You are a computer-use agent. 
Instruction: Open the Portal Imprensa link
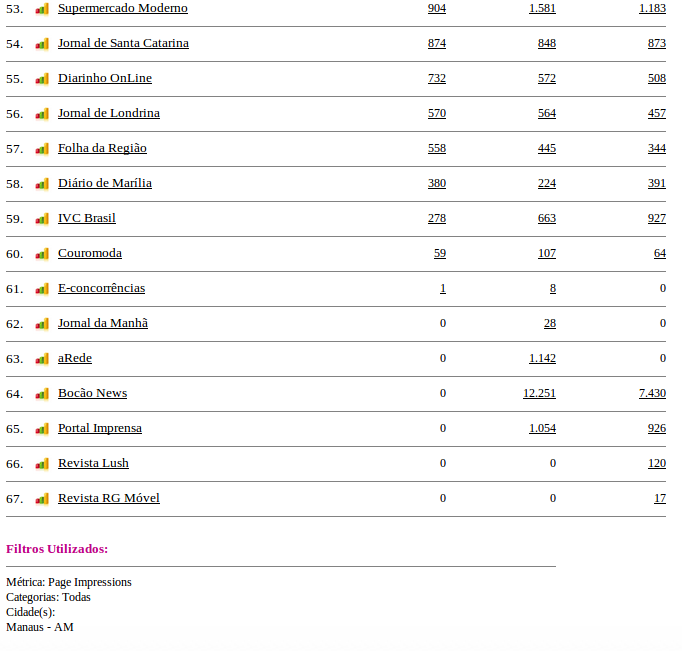tap(100, 428)
